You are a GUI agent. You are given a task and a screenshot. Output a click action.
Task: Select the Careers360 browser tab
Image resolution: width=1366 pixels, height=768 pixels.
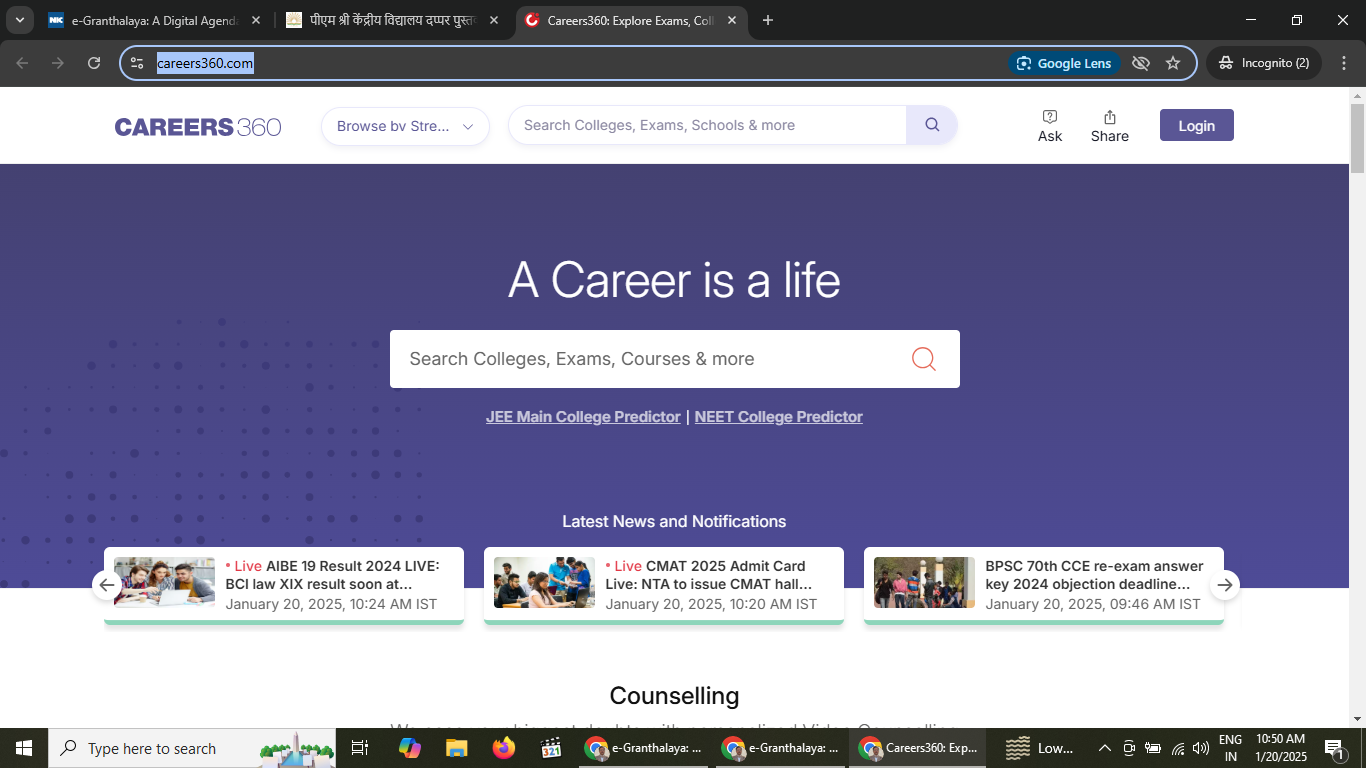(x=631, y=20)
